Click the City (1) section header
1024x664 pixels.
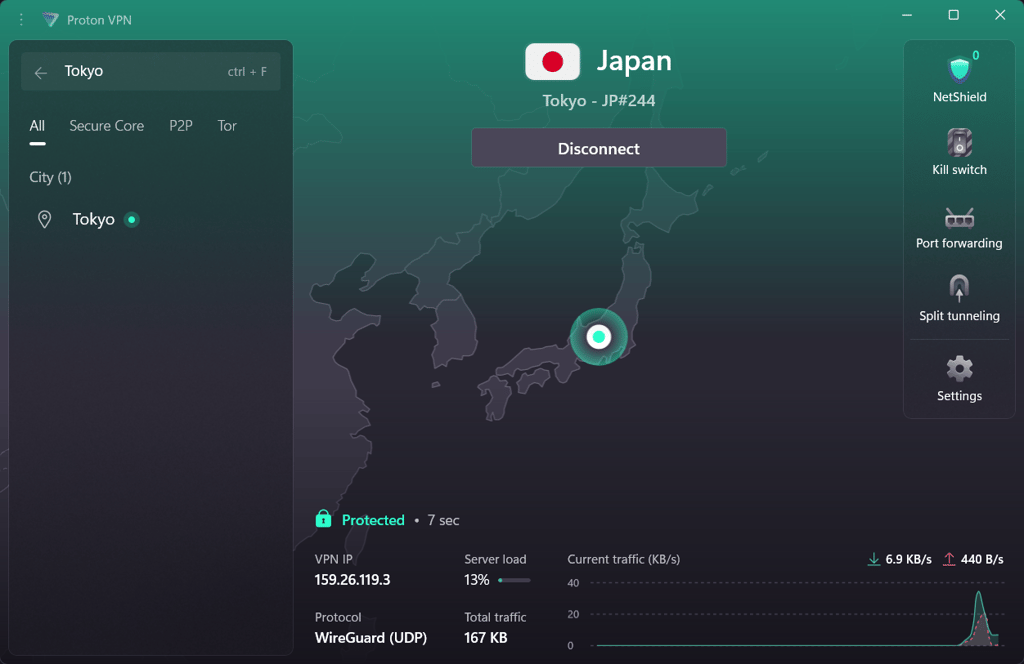[50, 178]
